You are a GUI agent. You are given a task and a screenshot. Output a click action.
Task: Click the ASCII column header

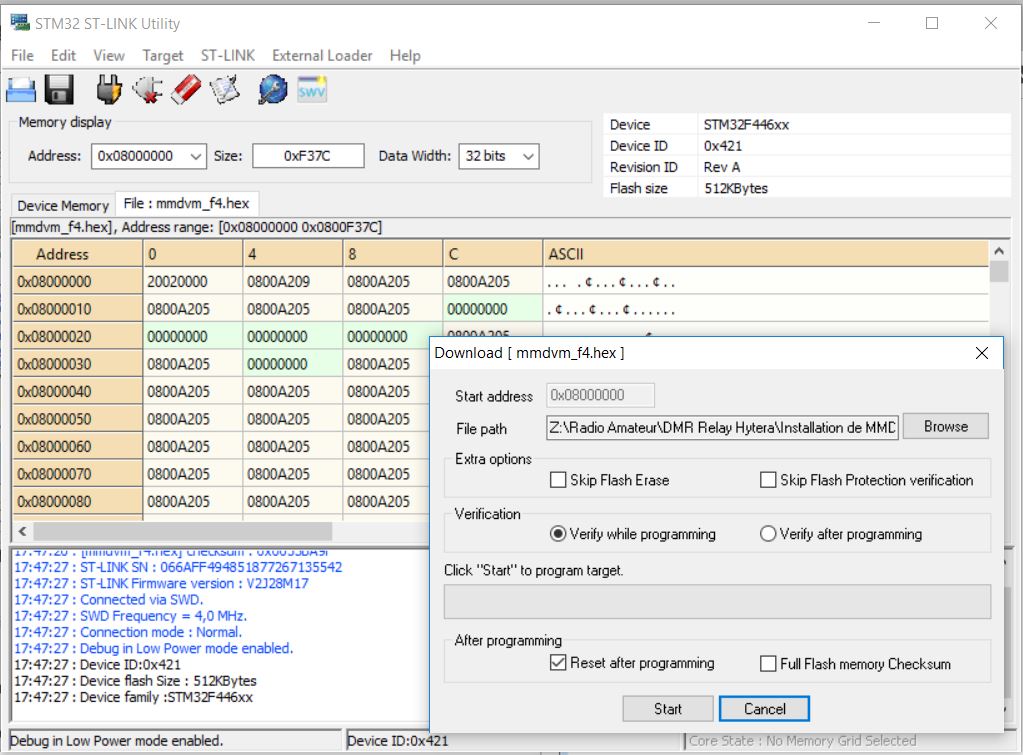[x=765, y=254]
